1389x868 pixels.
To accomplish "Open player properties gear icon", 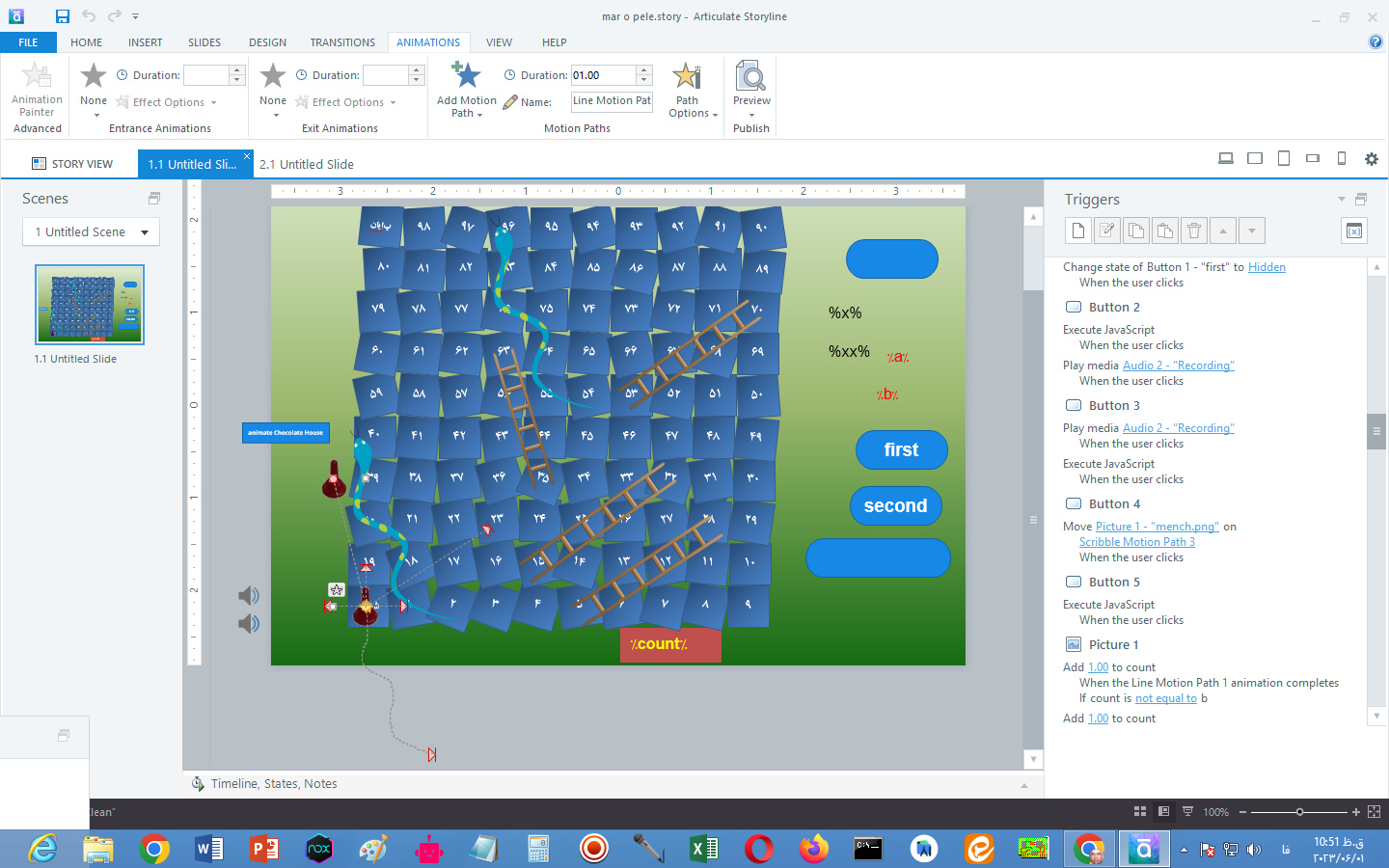I will 1371,159.
